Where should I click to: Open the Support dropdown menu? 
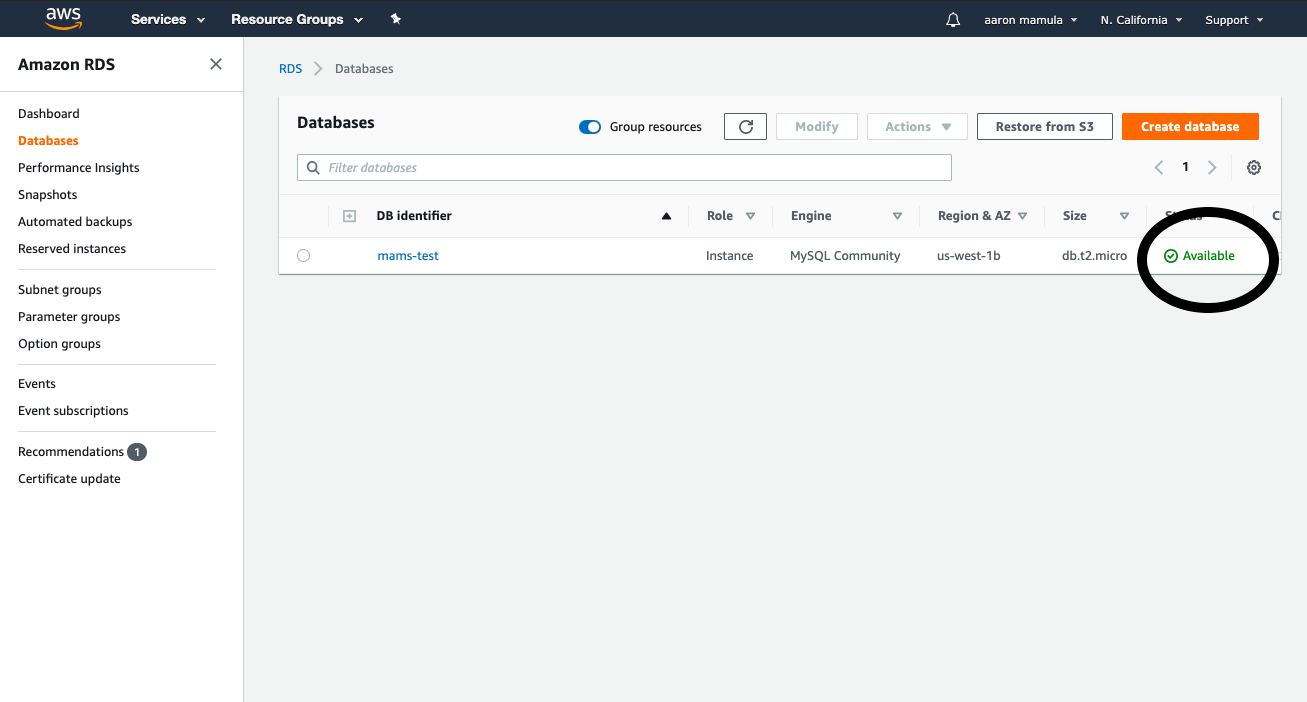pyautogui.click(x=1234, y=20)
